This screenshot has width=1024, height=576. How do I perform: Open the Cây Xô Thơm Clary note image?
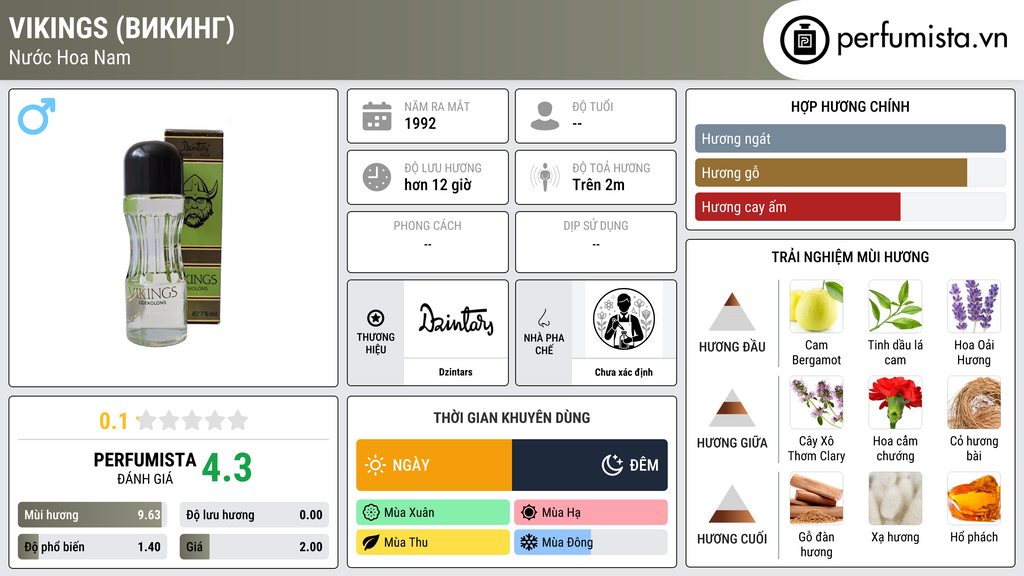click(816, 402)
